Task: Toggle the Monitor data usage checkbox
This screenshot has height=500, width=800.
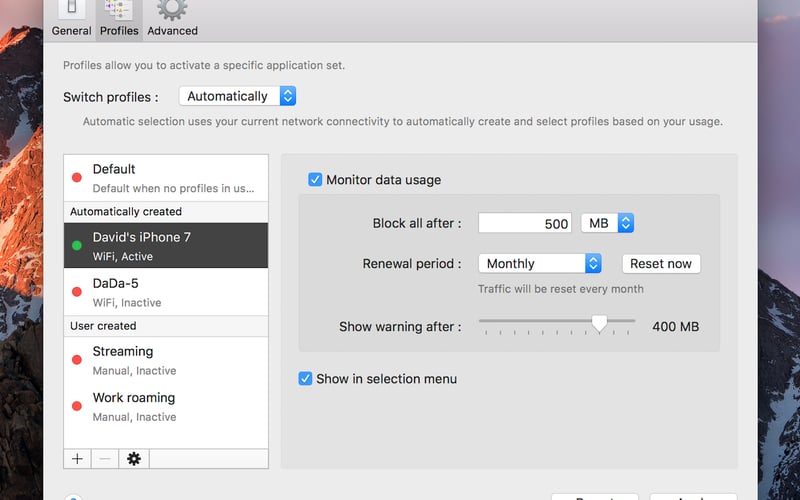Action: [315, 180]
